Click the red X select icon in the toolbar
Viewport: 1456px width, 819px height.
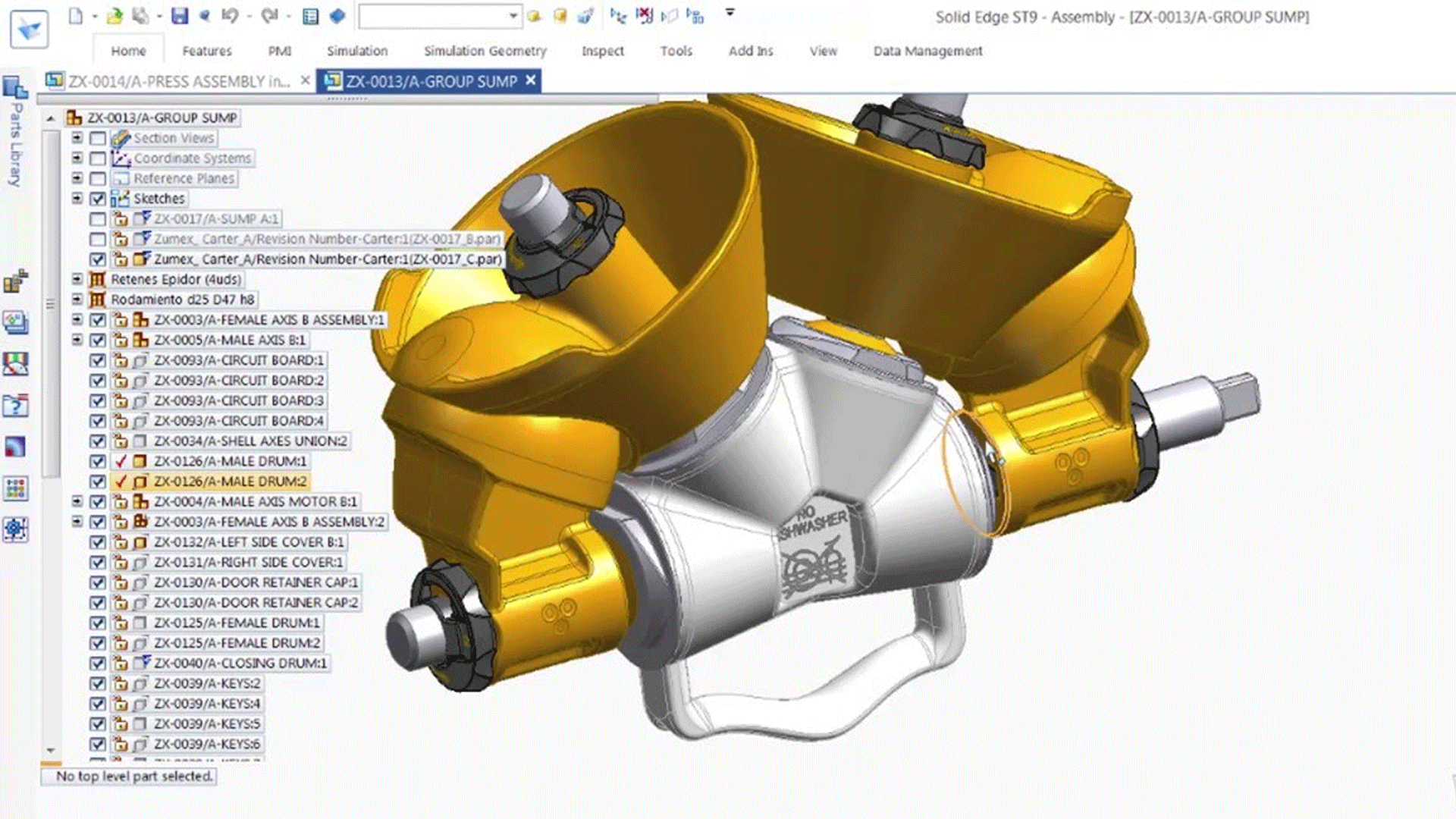point(645,16)
